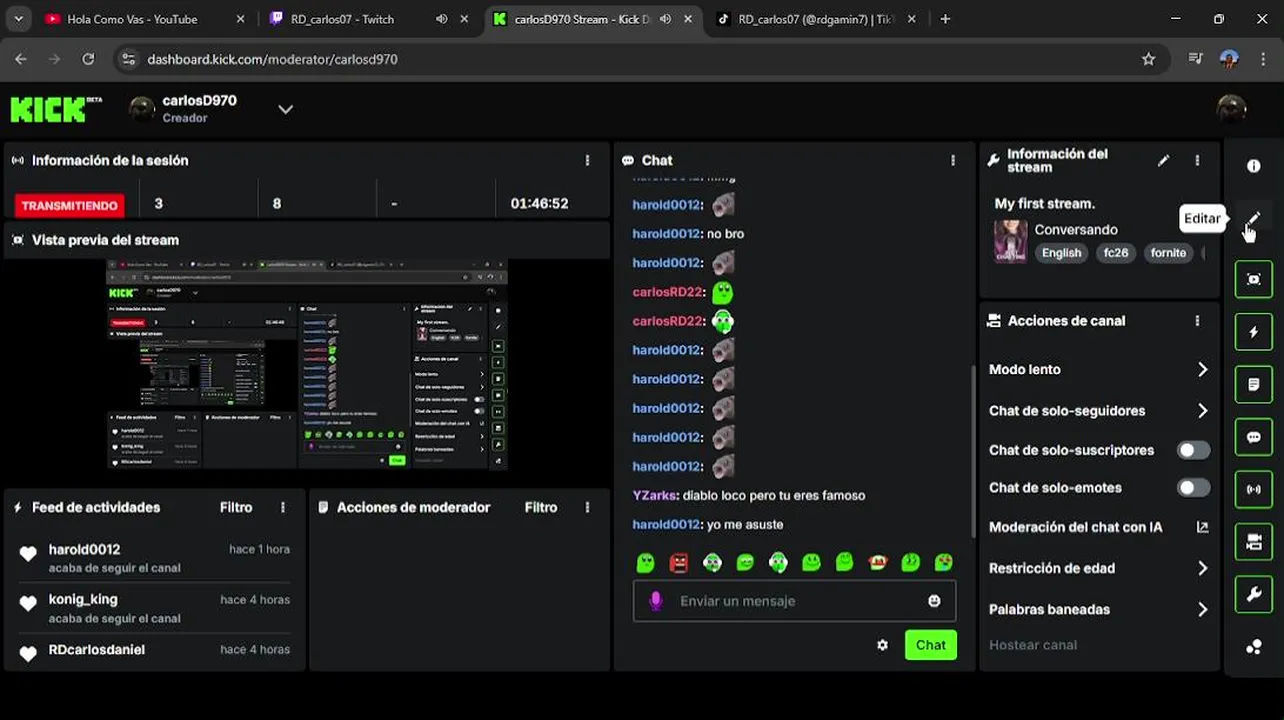Toggle the chat bubble sidebar icon
Image resolution: width=1284 pixels, height=720 pixels.
pyautogui.click(x=1253, y=437)
